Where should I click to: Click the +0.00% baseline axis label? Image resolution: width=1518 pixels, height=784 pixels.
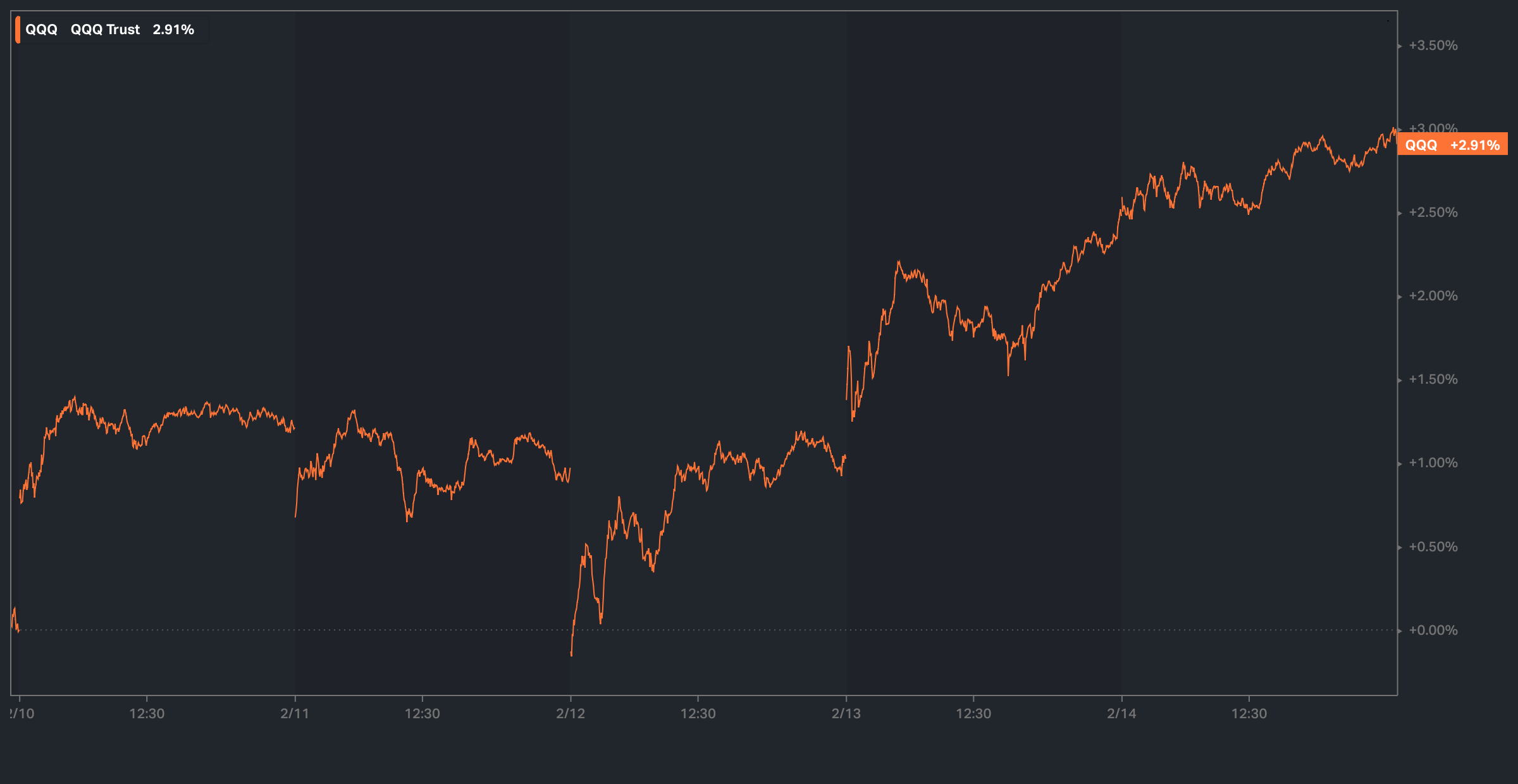pyautogui.click(x=1433, y=630)
